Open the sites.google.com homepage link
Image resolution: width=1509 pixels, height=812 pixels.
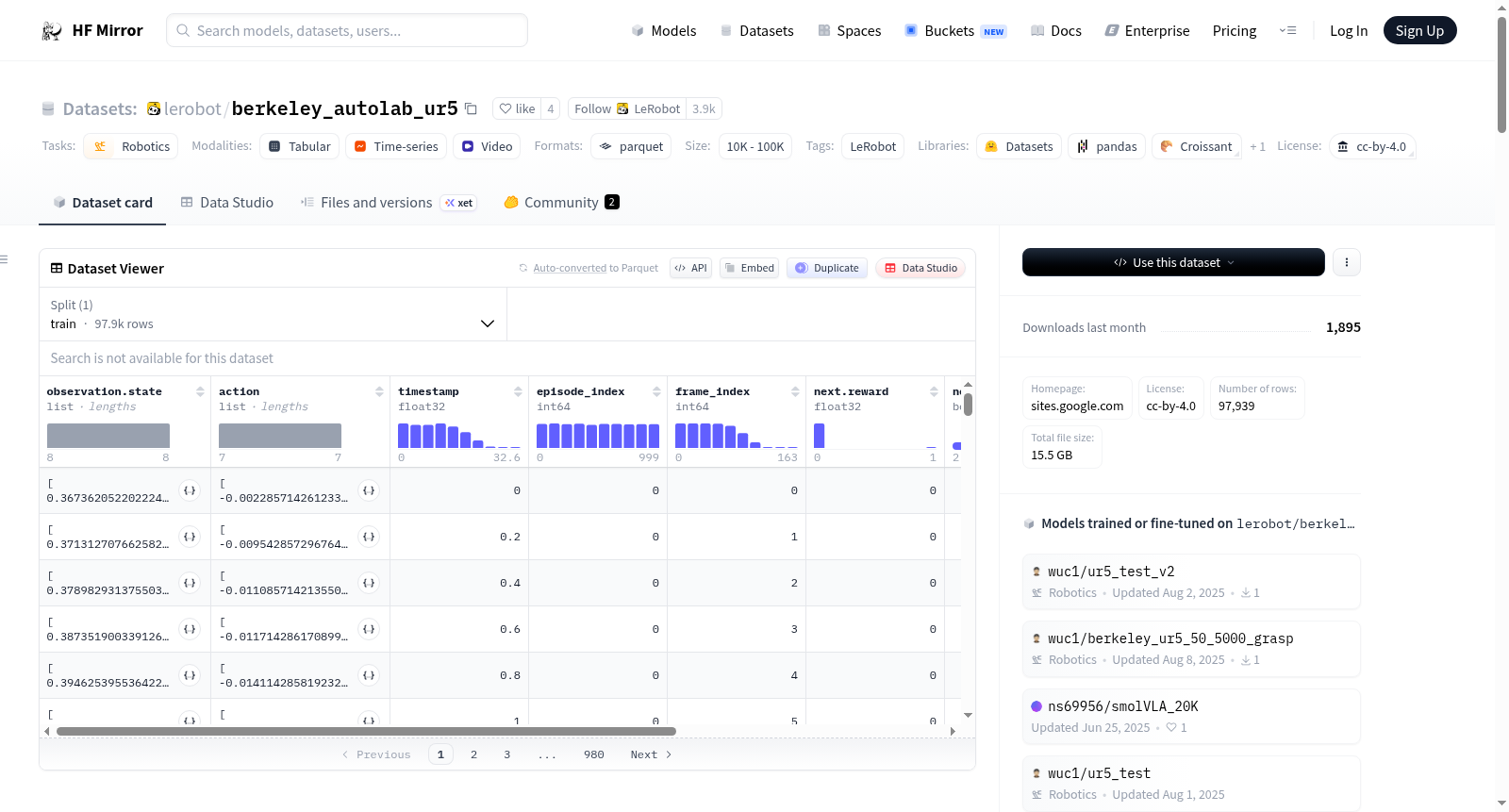click(x=1077, y=406)
